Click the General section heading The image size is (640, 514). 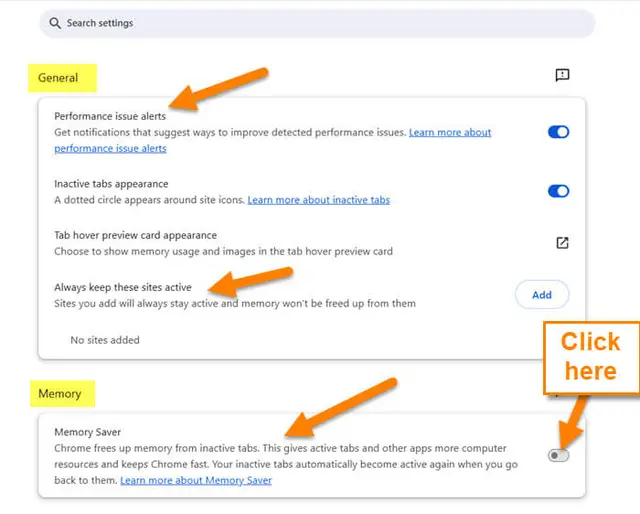pos(58,78)
